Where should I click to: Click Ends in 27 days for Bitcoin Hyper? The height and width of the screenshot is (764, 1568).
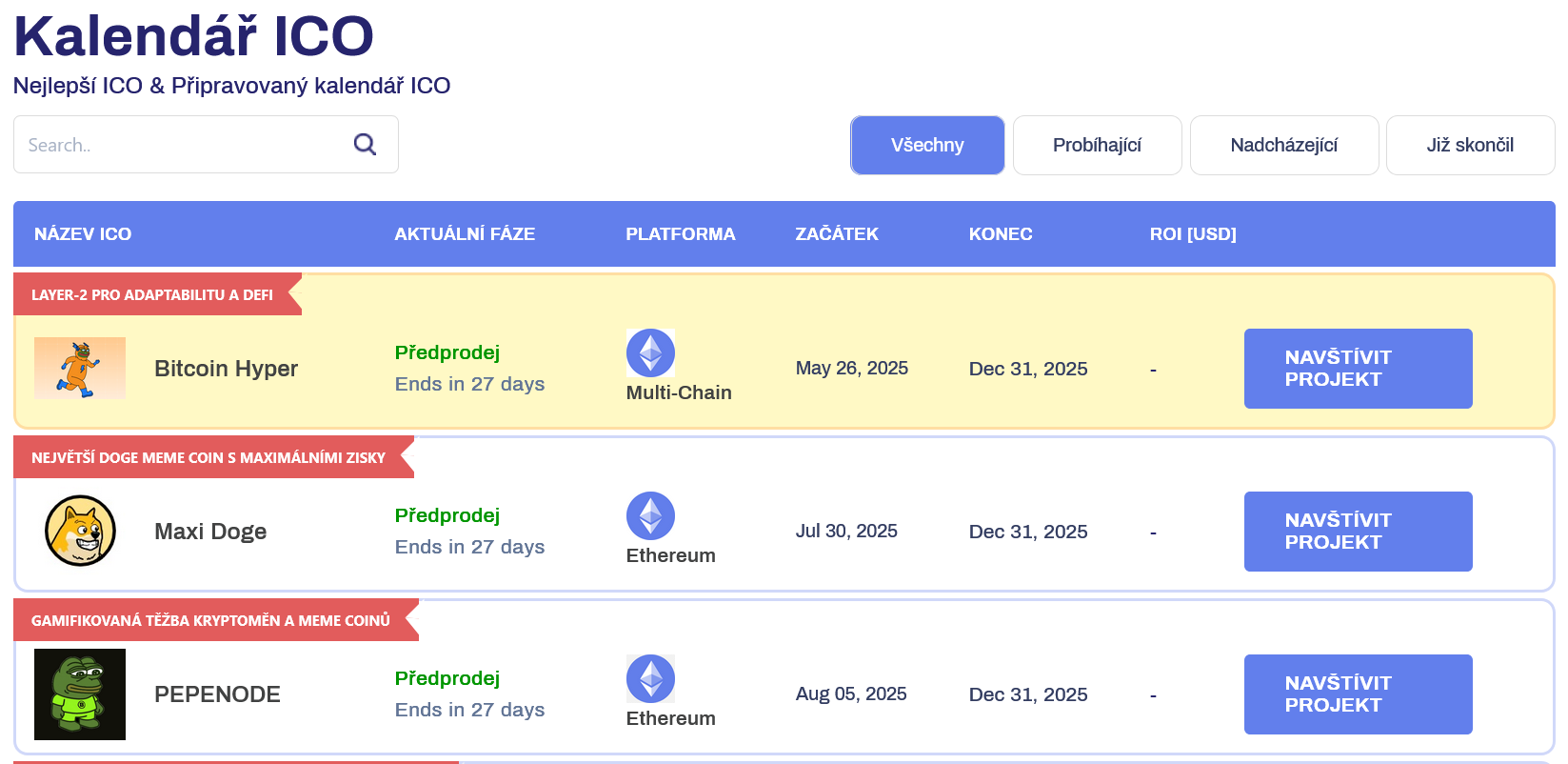(x=470, y=384)
